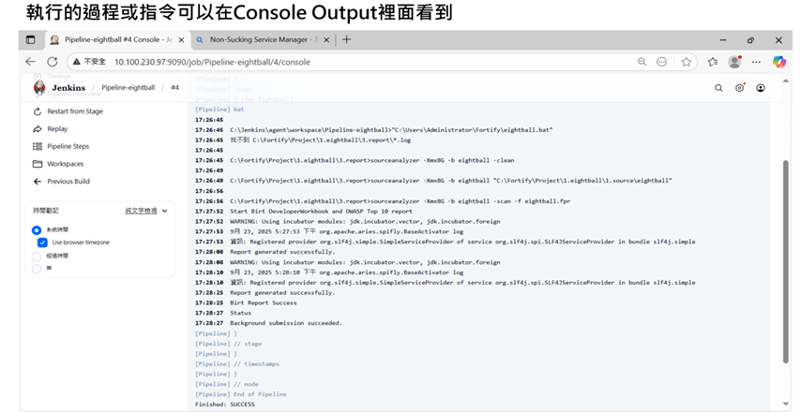
Task: Click the Previous Build arrow icon
Action: [x=37, y=181]
